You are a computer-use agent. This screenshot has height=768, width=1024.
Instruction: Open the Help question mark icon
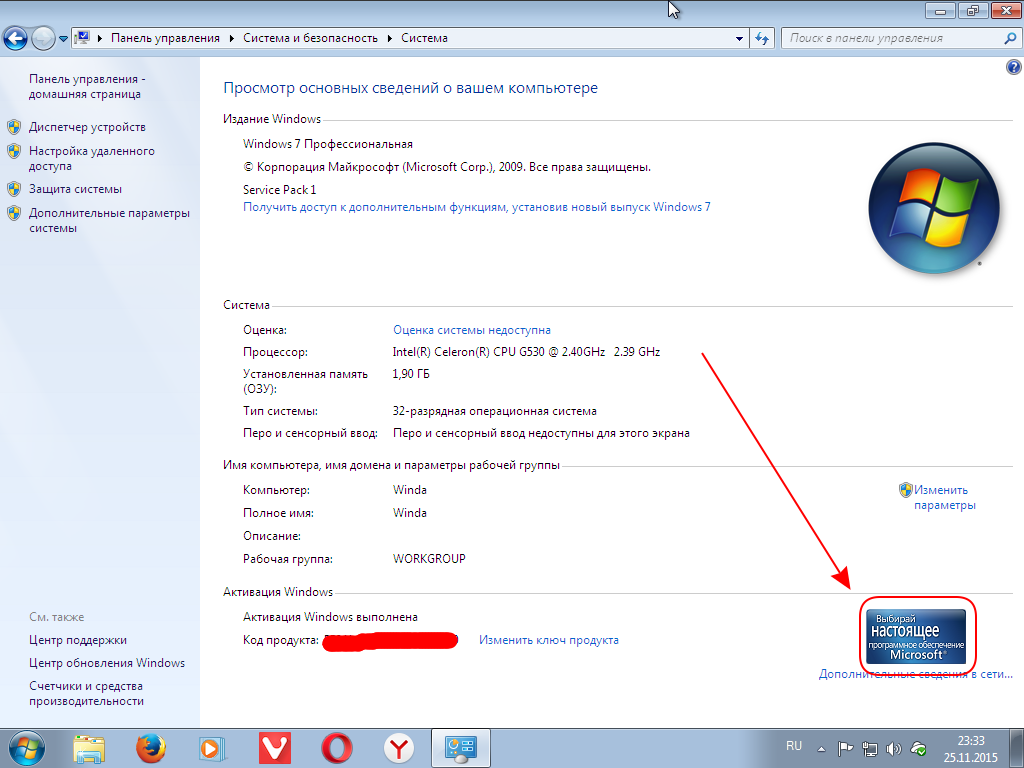pos(1013,67)
